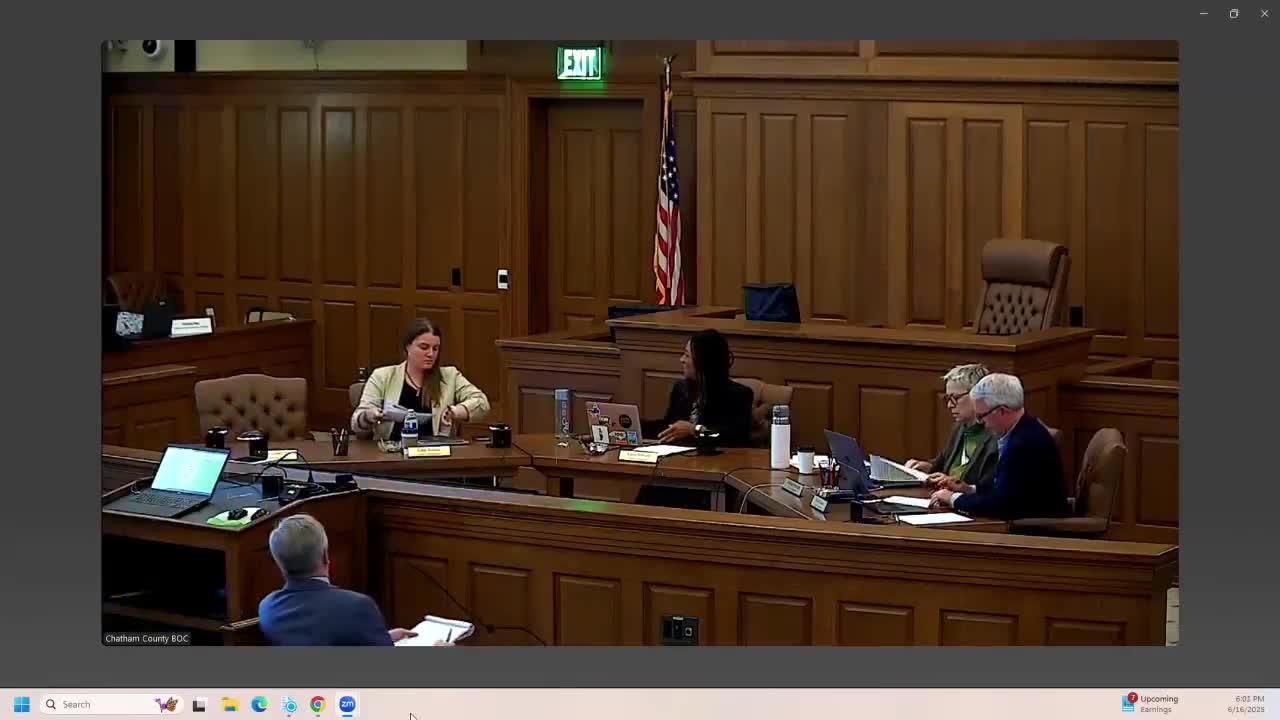Image resolution: width=1280 pixels, height=720 pixels.
Task: Switch to the Zoom app on the taskbar
Action: click(347, 704)
